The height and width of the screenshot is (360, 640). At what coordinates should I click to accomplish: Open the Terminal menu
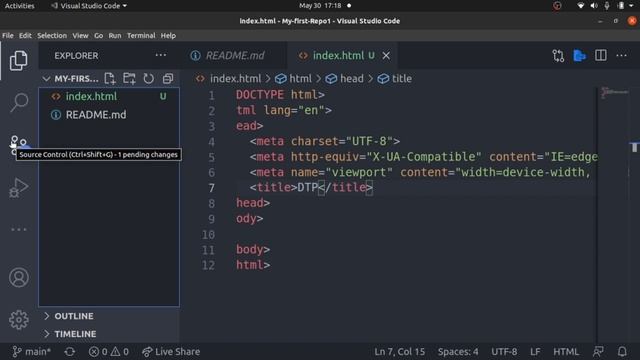tap(141, 36)
